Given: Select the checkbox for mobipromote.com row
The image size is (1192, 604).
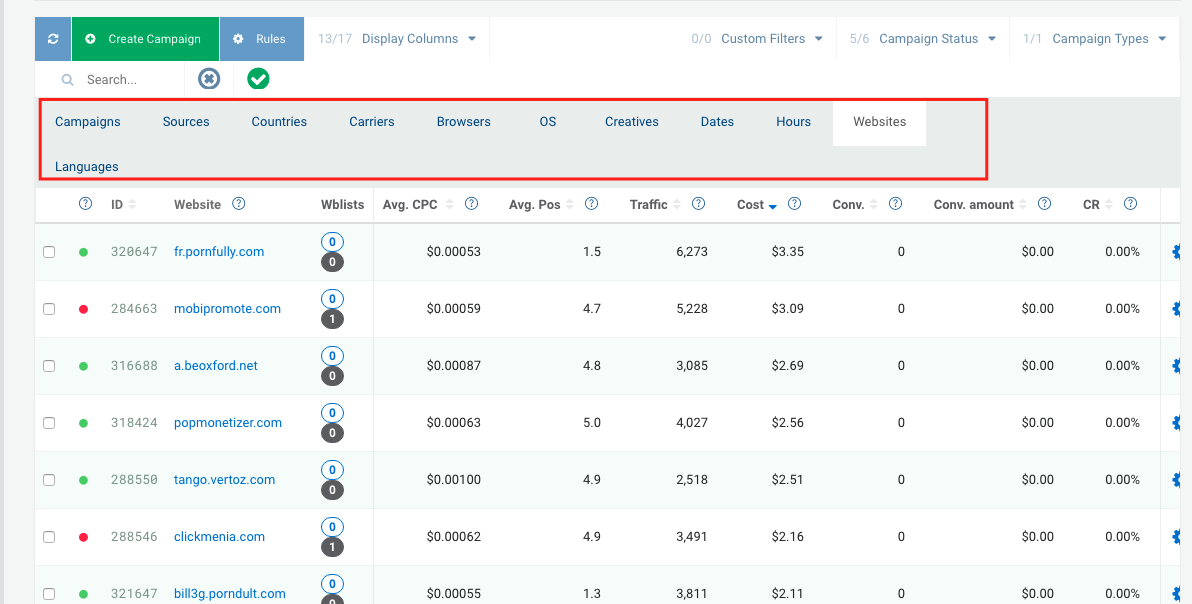Looking at the screenshot, I should point(49,309).
